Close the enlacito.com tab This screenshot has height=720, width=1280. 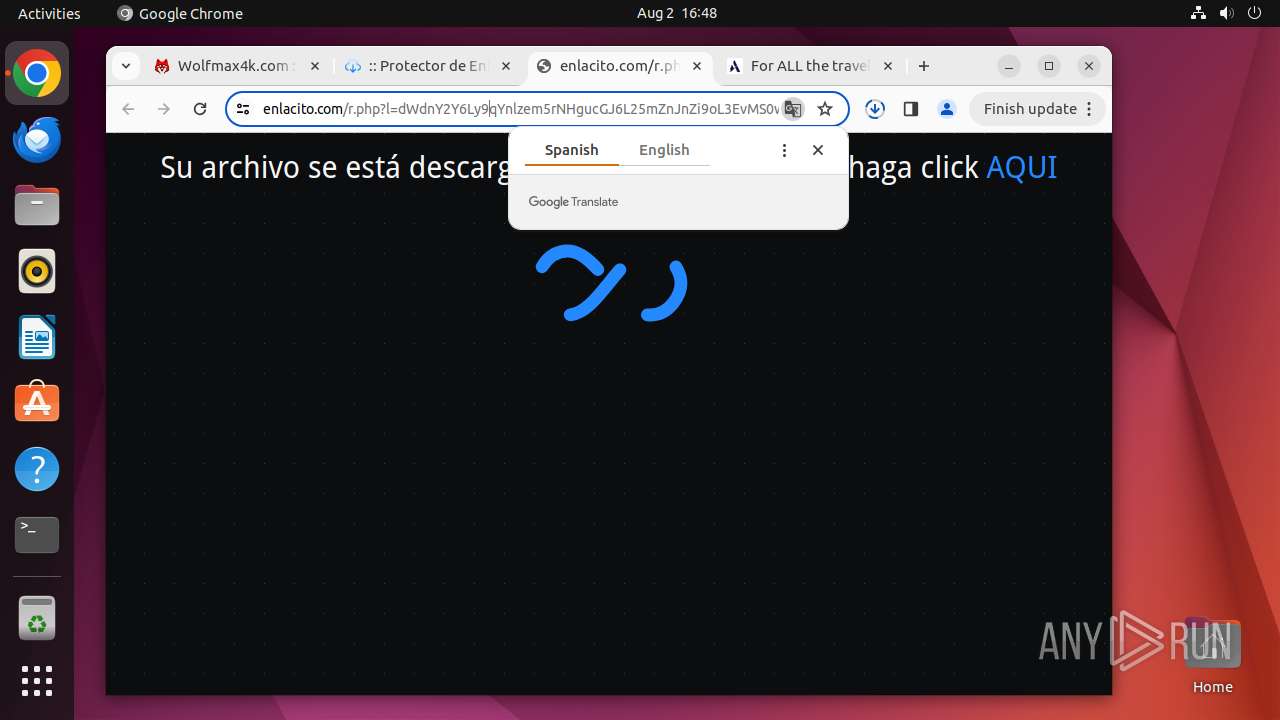point(697,66)
